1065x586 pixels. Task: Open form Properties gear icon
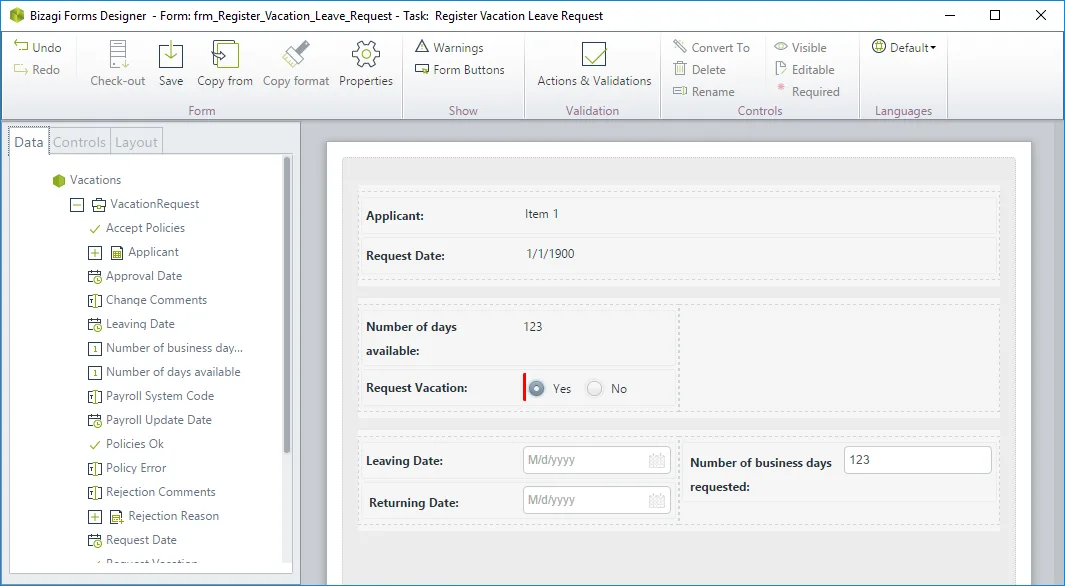click(365, 54)
